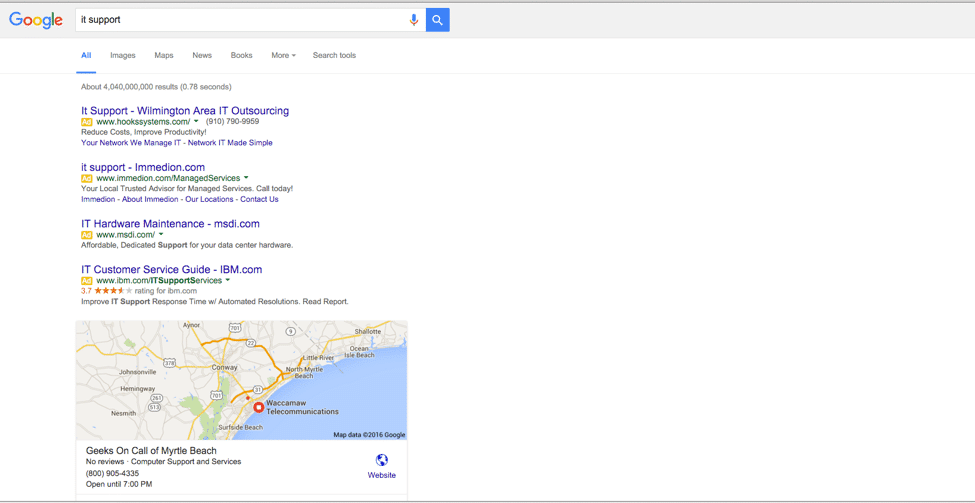
Task: Click the Ad badge beside www.ibm.com
Action: (86, 281)
